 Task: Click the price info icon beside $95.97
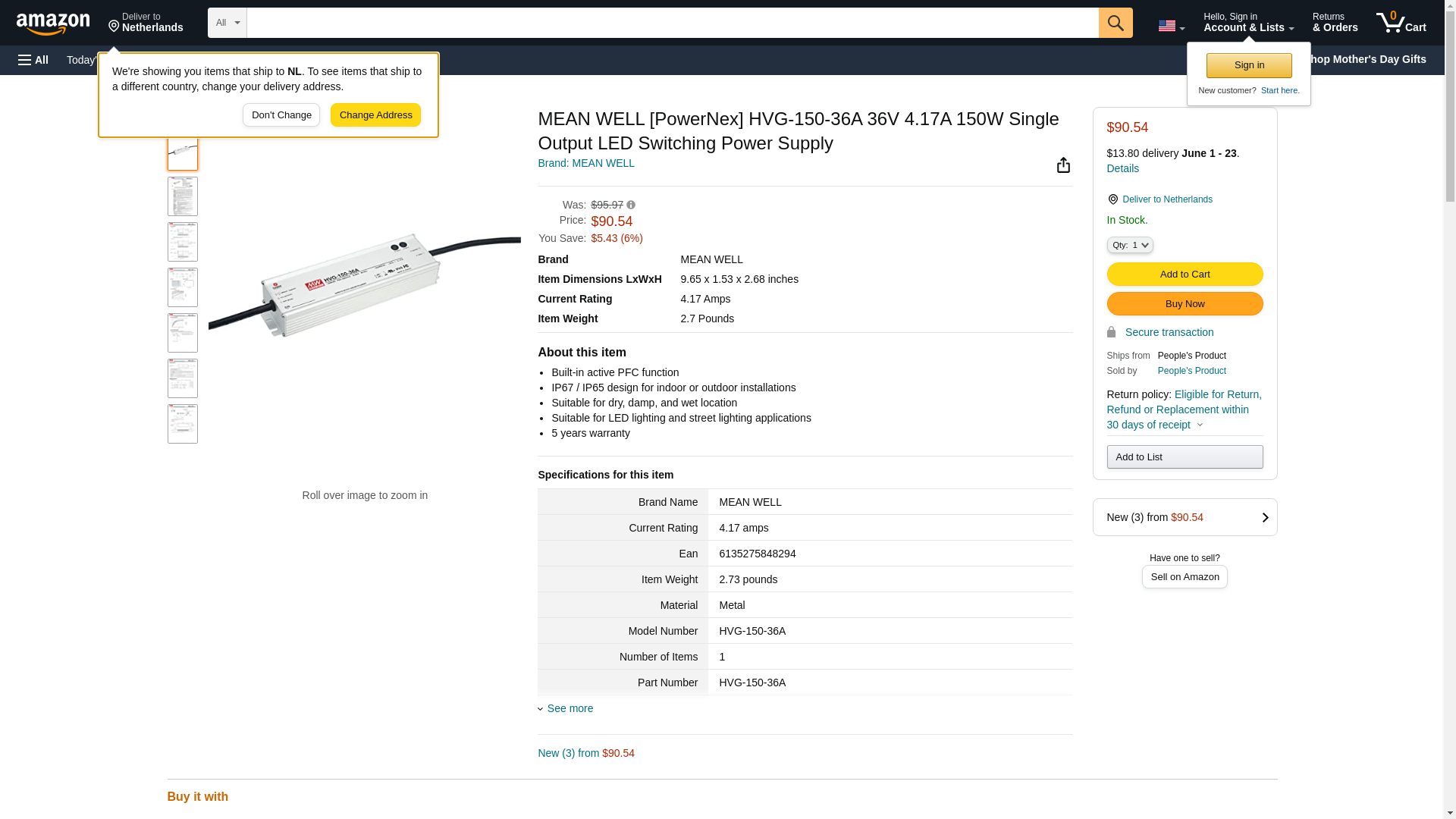pos(631,205)
